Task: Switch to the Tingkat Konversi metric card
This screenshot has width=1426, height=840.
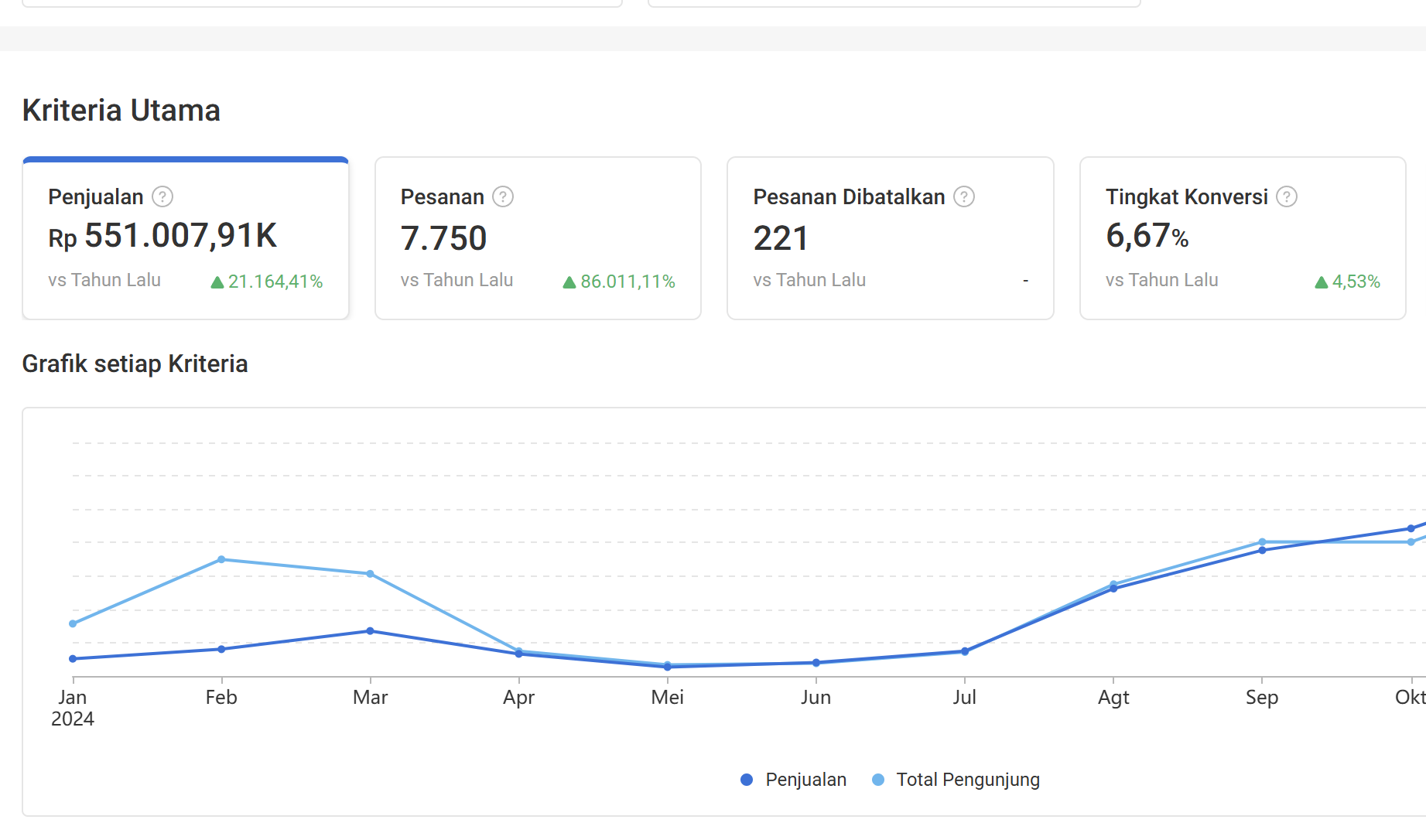Action: click(x=1242, y=238)
